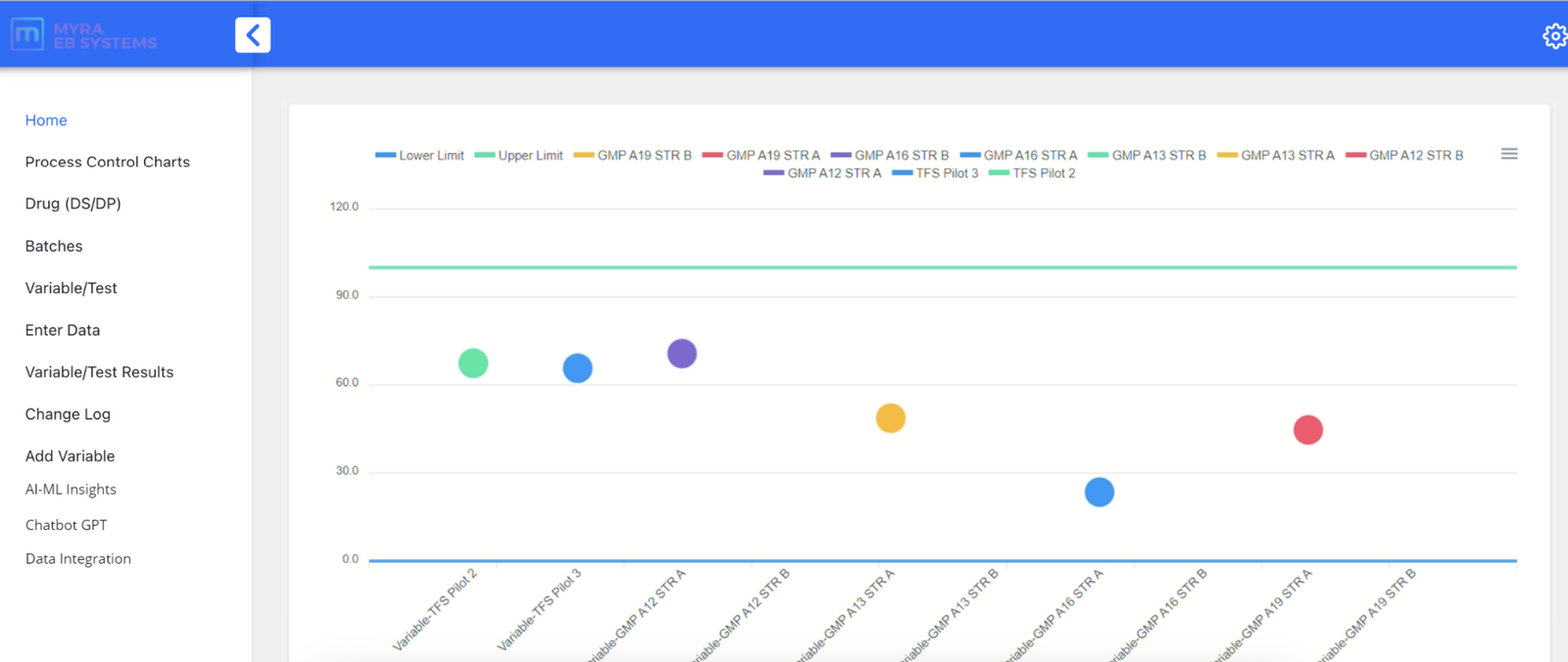Open Data Integration page
This screenshot has width=1568, height=662.
78,559
